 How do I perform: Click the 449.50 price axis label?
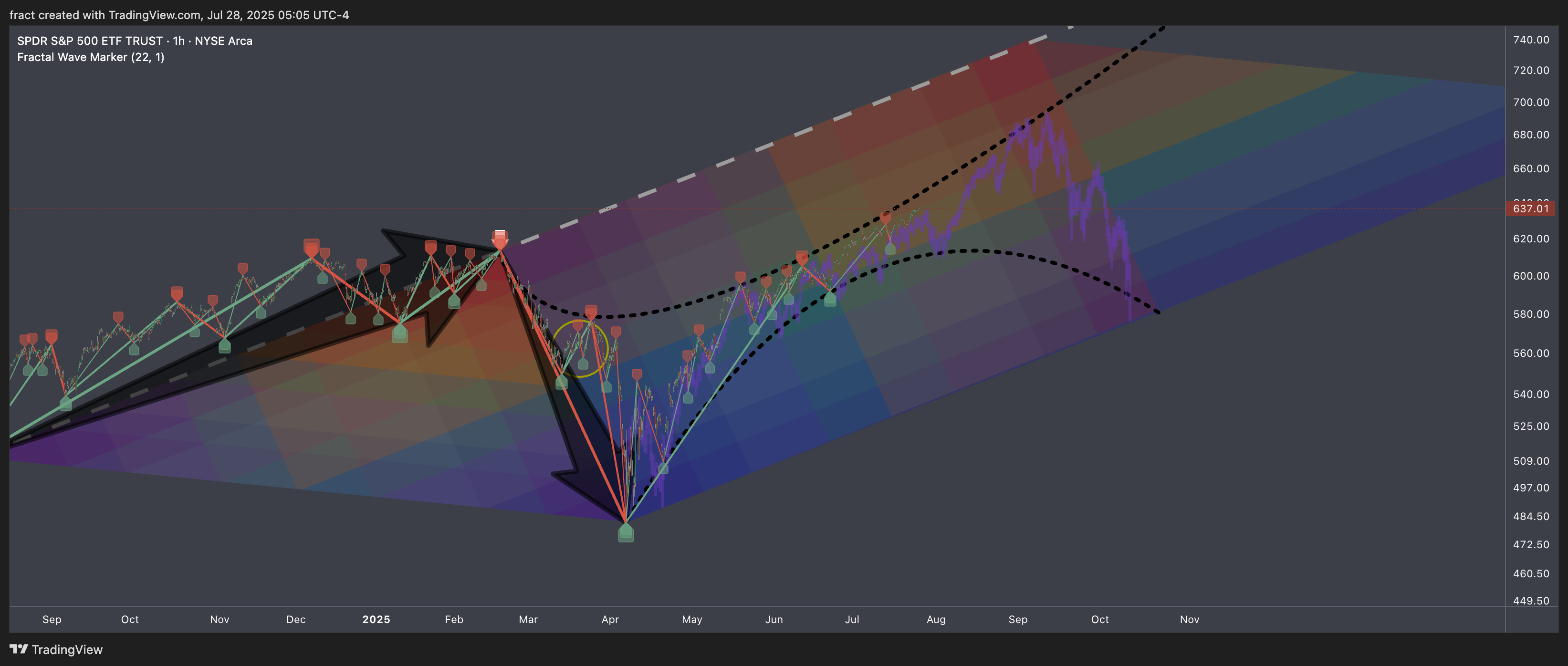coord(1531,600)
